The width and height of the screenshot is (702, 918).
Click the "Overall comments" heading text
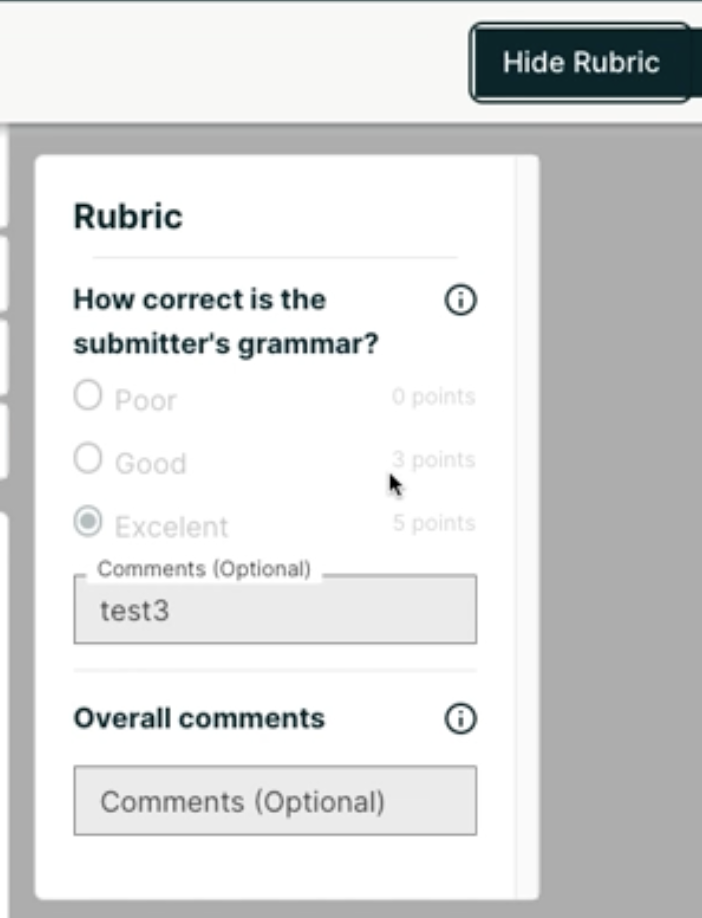[x=199, y=718]
